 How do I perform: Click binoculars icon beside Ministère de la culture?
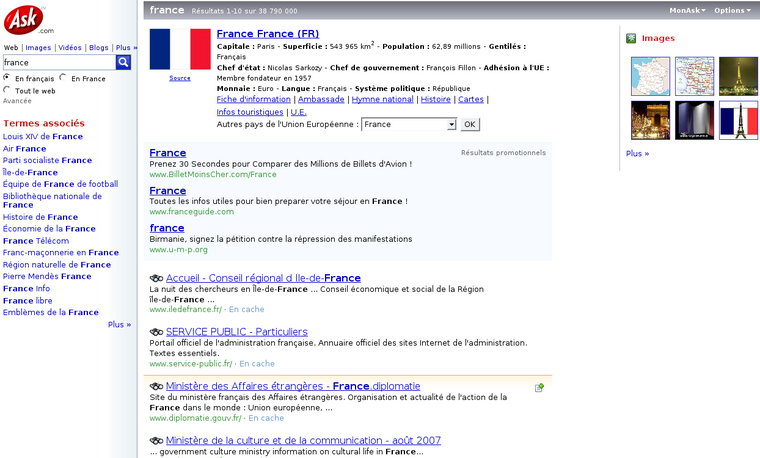pos(156,441)
